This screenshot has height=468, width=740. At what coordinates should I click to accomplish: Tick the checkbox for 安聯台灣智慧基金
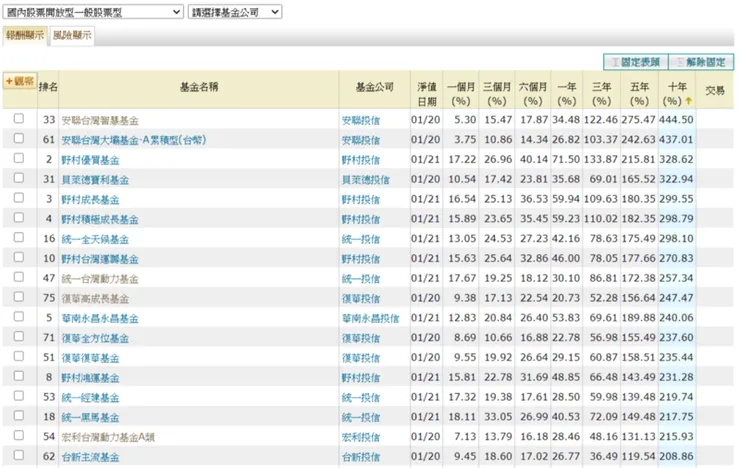pos(19,120)
